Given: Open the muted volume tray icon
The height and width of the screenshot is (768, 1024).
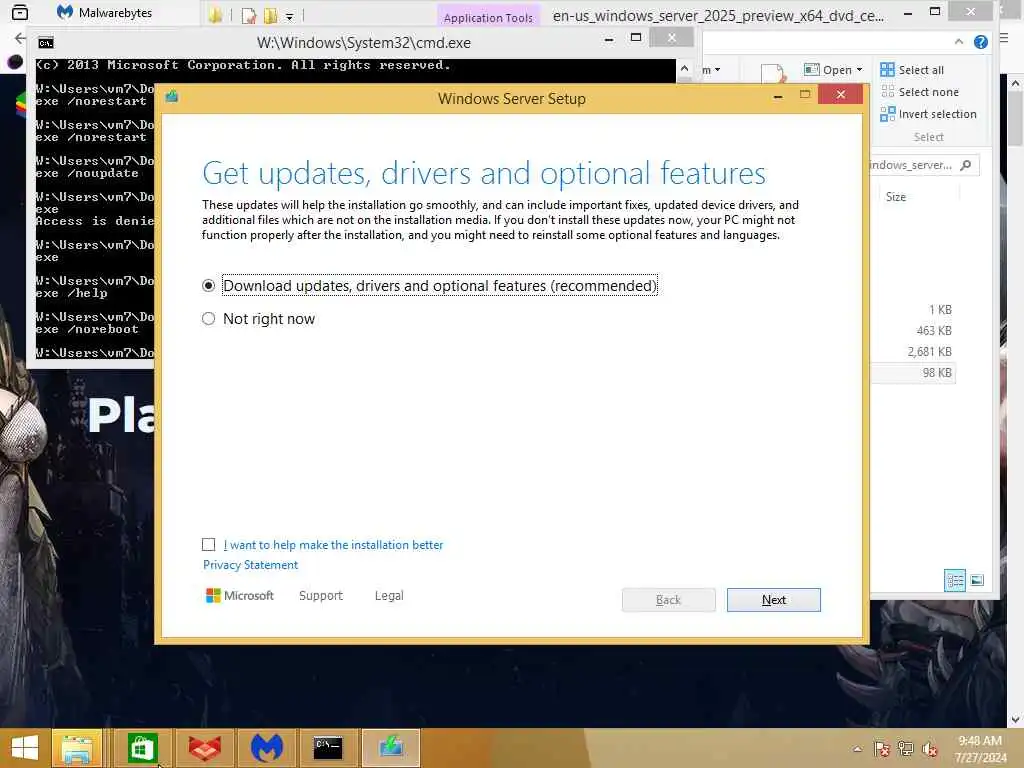Looking at the screenshot, I should click(x=929, y=749).
